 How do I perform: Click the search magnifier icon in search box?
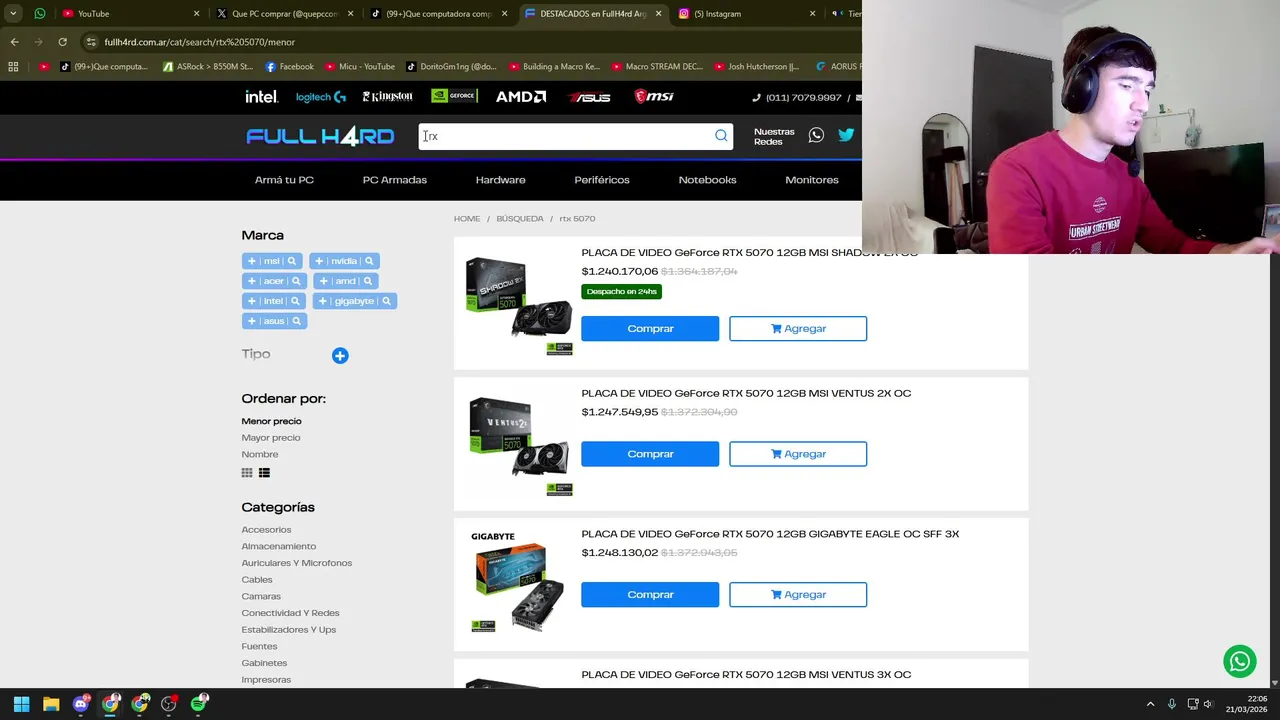[x=721, y=136]
